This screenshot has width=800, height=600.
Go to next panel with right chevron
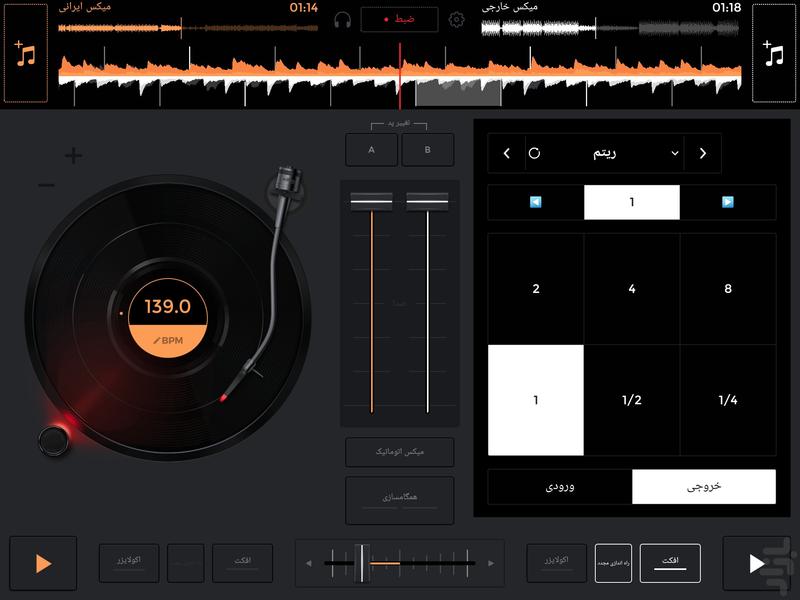[702, 153]
